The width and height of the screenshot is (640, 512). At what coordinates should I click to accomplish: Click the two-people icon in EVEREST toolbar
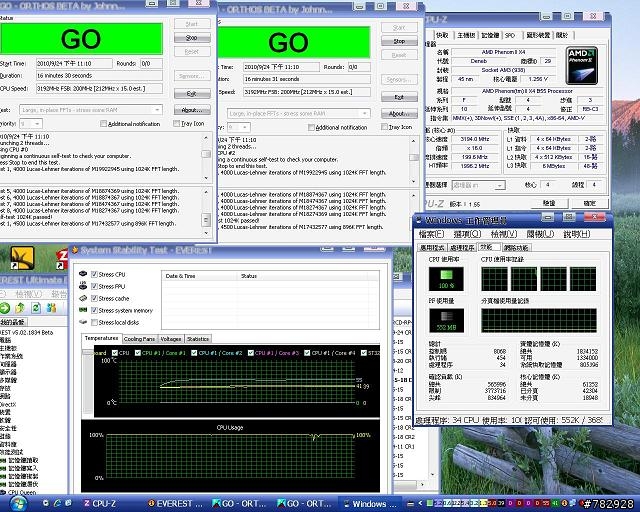(x=51, y=308)
